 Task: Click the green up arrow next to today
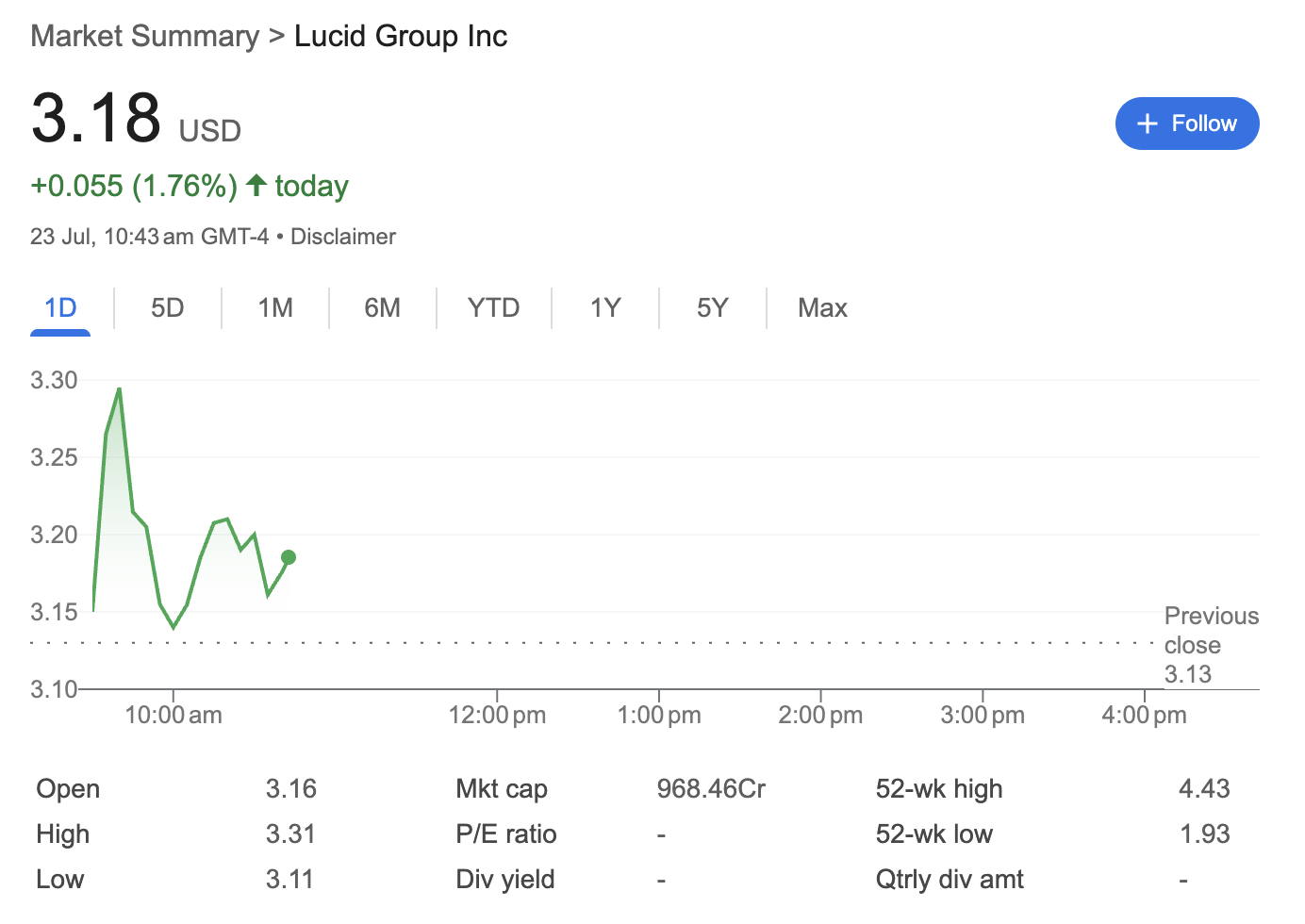(x=256, y=185)
